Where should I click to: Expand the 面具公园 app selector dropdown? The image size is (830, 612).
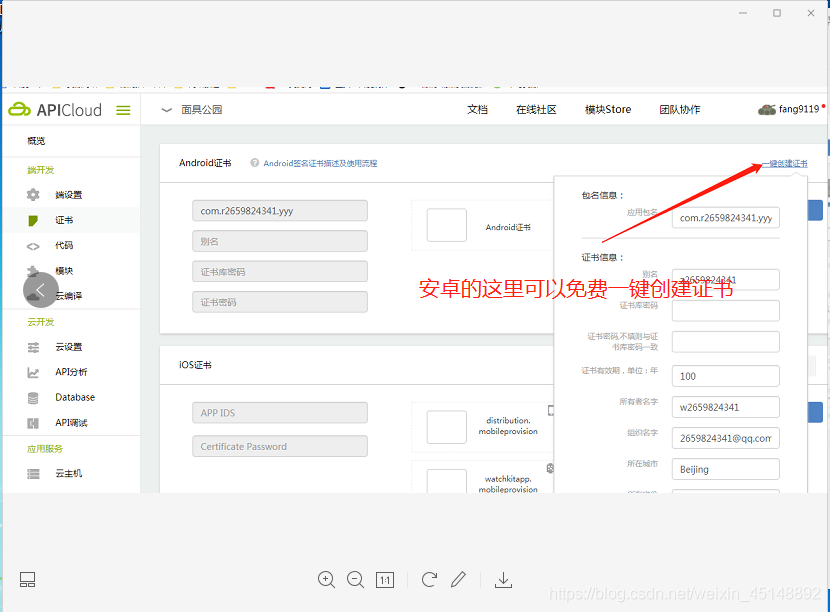point(192,110)
